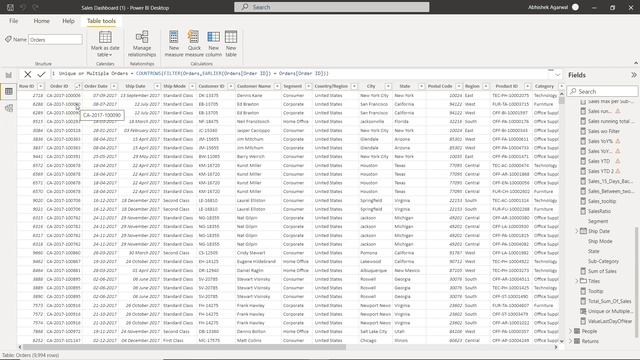The image size is (640, 360).
Task: Expand the Returns table
Action: [x=571, y=341]
